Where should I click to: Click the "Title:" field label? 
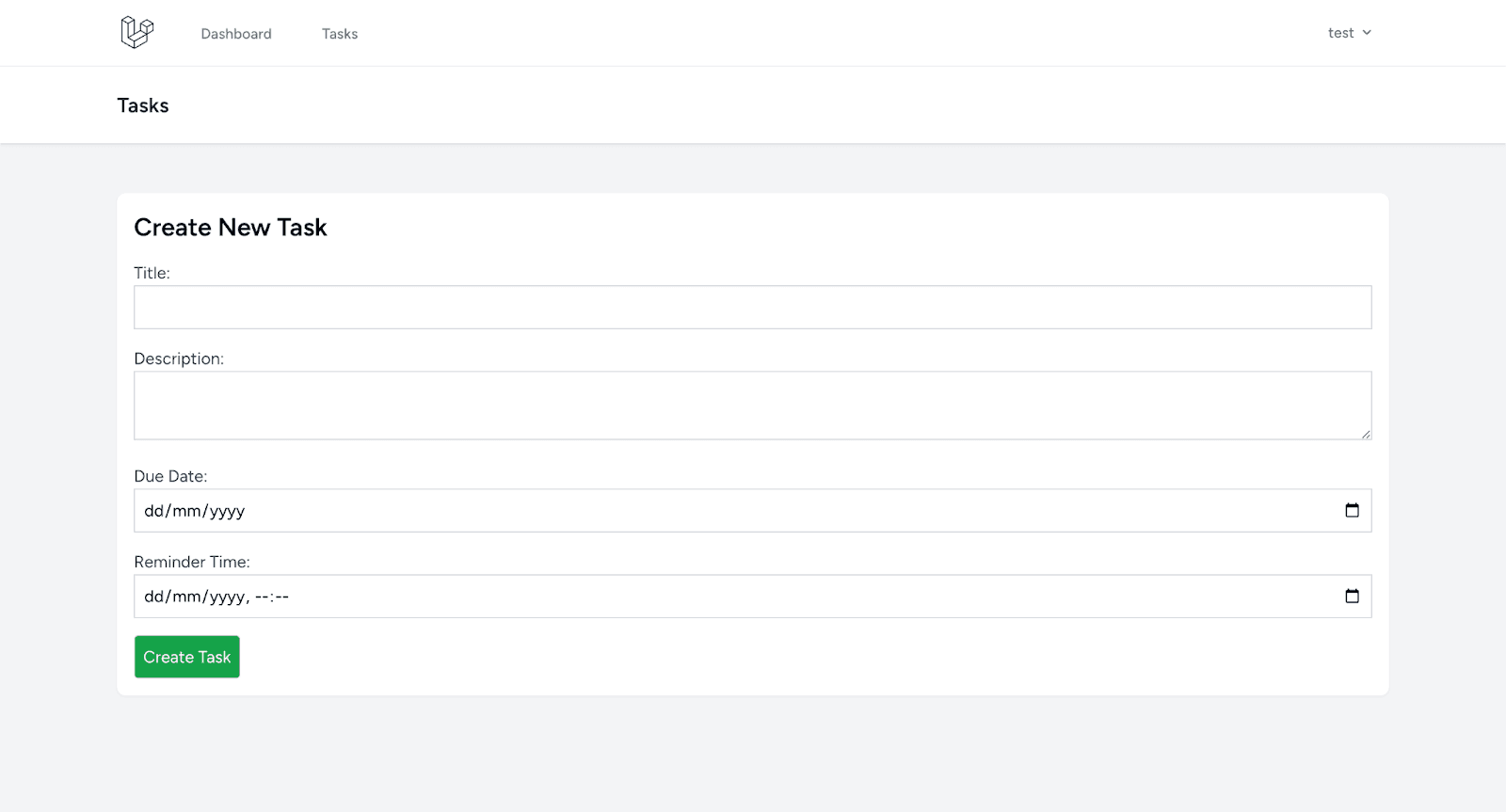(152, 273)
